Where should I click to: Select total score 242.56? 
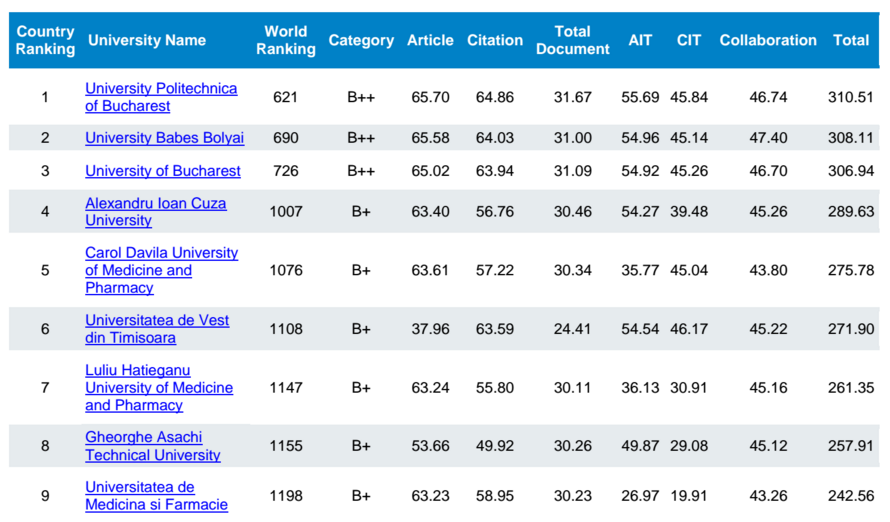(850, 496)
